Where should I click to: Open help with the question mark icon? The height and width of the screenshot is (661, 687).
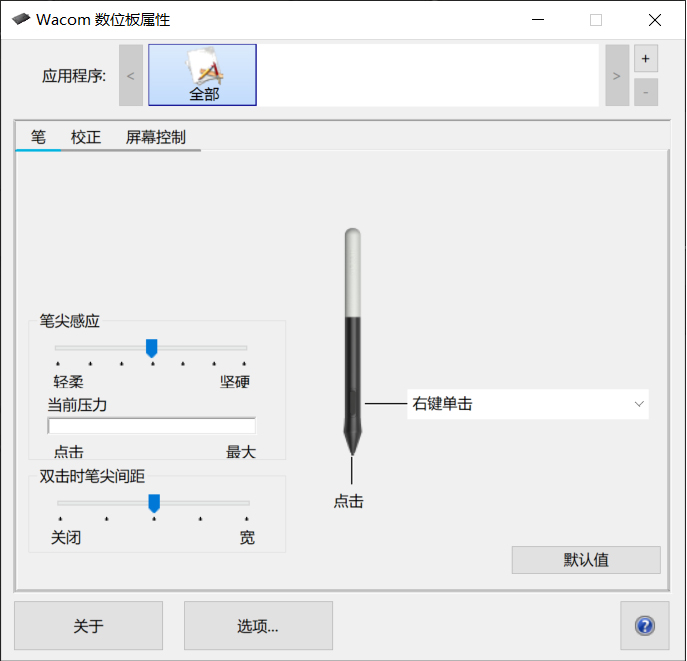coord(645,626)
